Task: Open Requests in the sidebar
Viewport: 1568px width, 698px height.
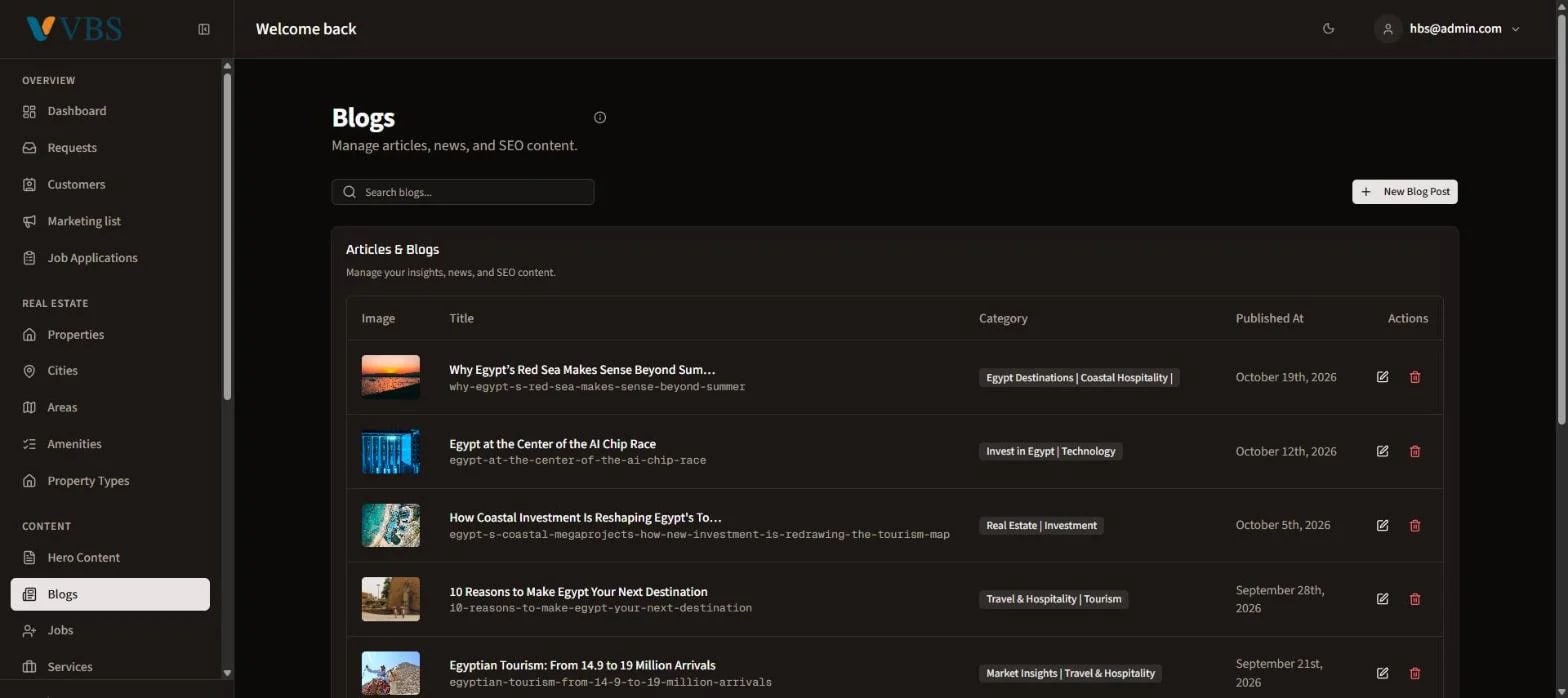Action: [110, 148]
